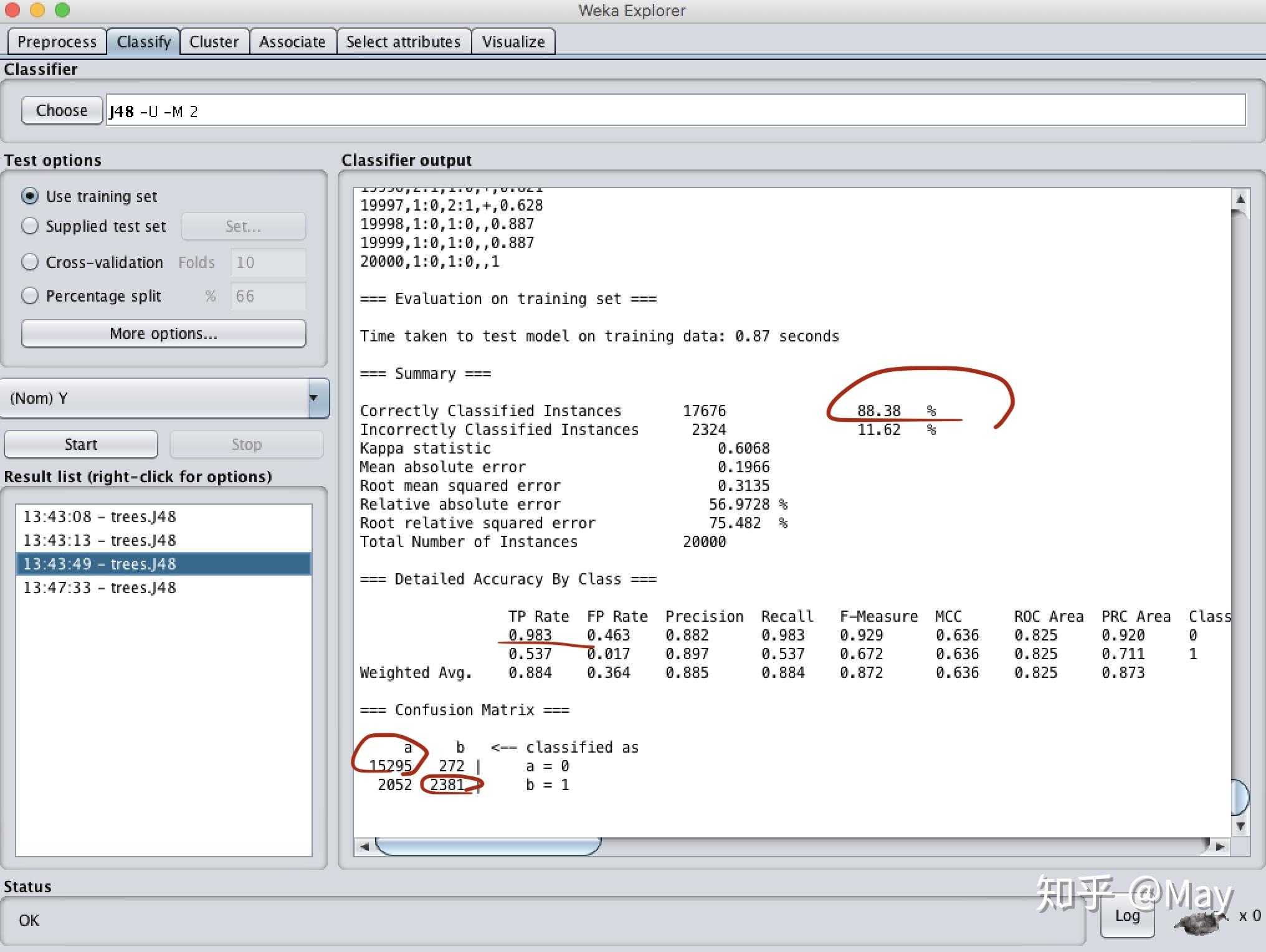This screenshot has width=1266, height=952.
Task: Select Use training set option
Action: pyautogui.click(x=30, y=196)
